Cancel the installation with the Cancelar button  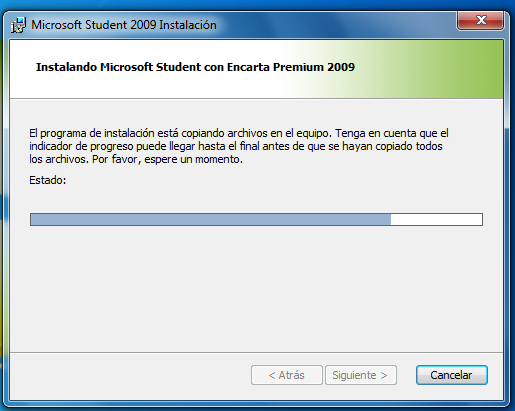point(452,375)
